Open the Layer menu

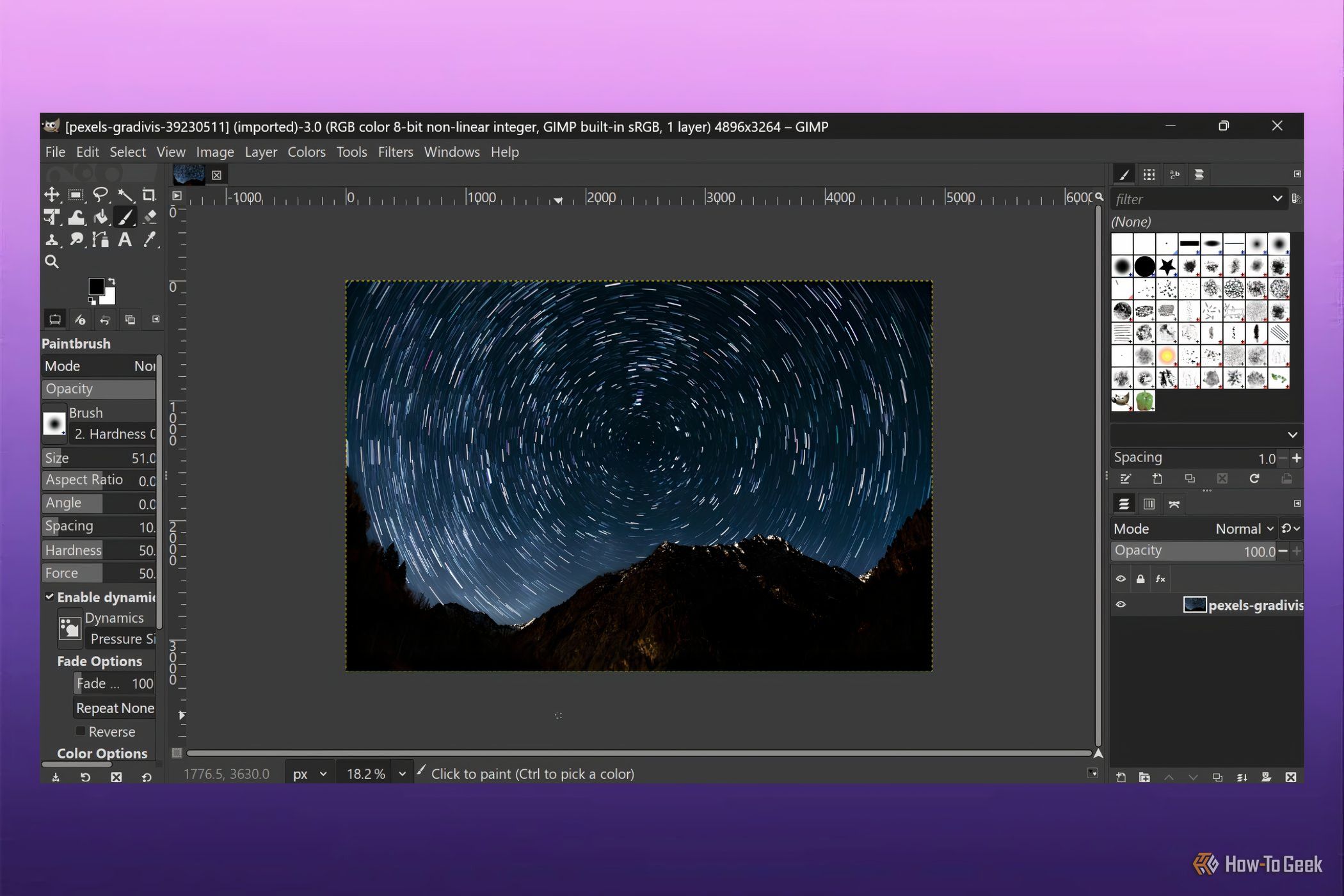(261, 152)
